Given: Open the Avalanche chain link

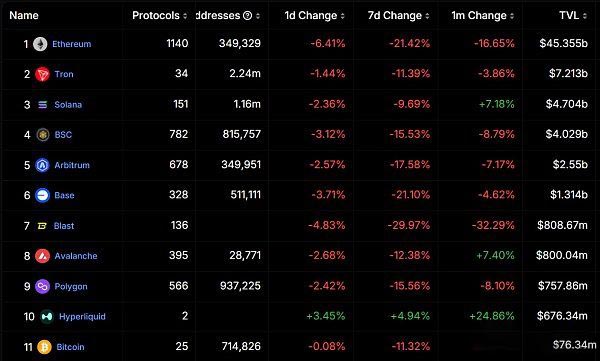Looking at the screenshot, I should (76, 256).
